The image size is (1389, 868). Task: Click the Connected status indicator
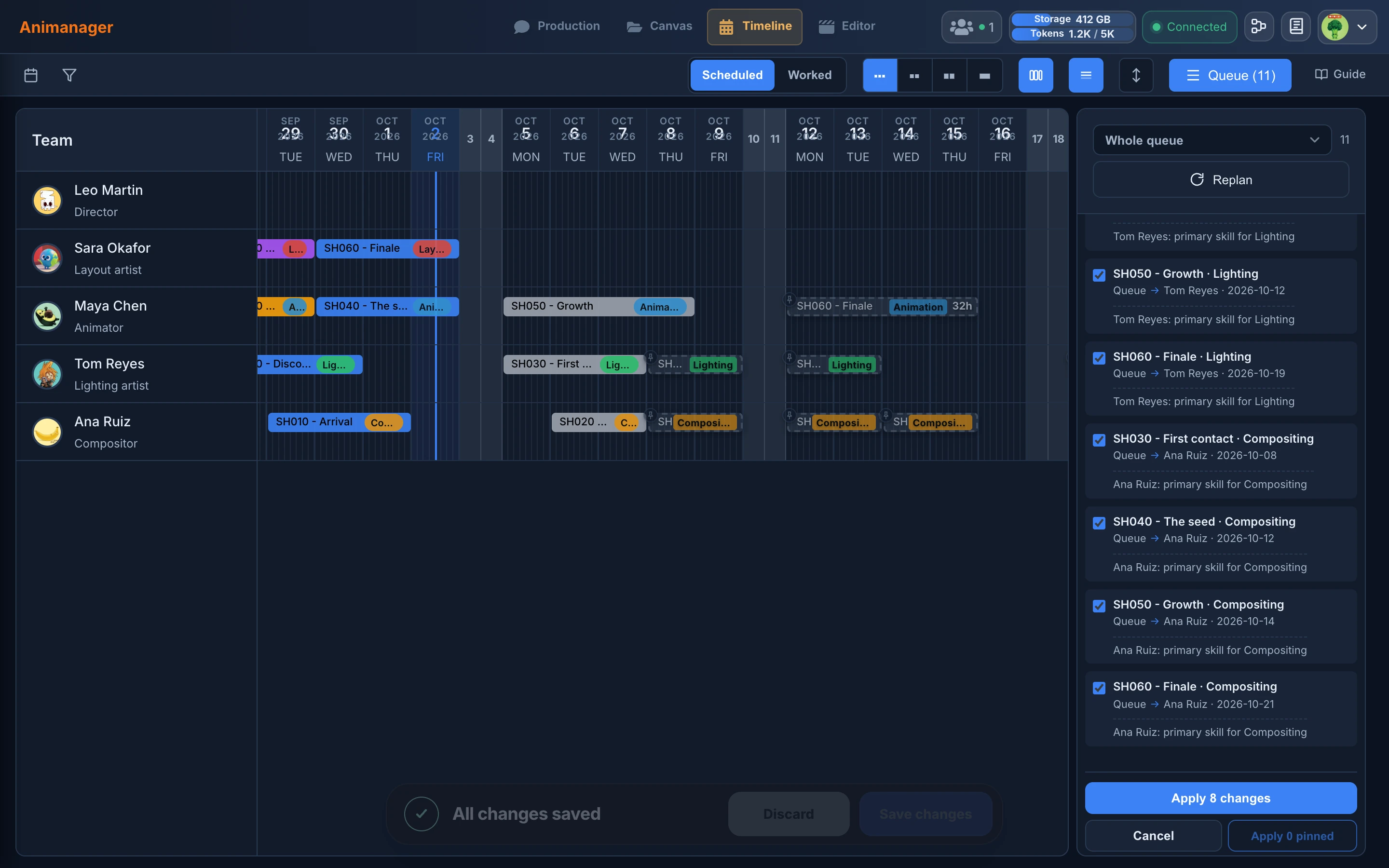click(1189, 27)
